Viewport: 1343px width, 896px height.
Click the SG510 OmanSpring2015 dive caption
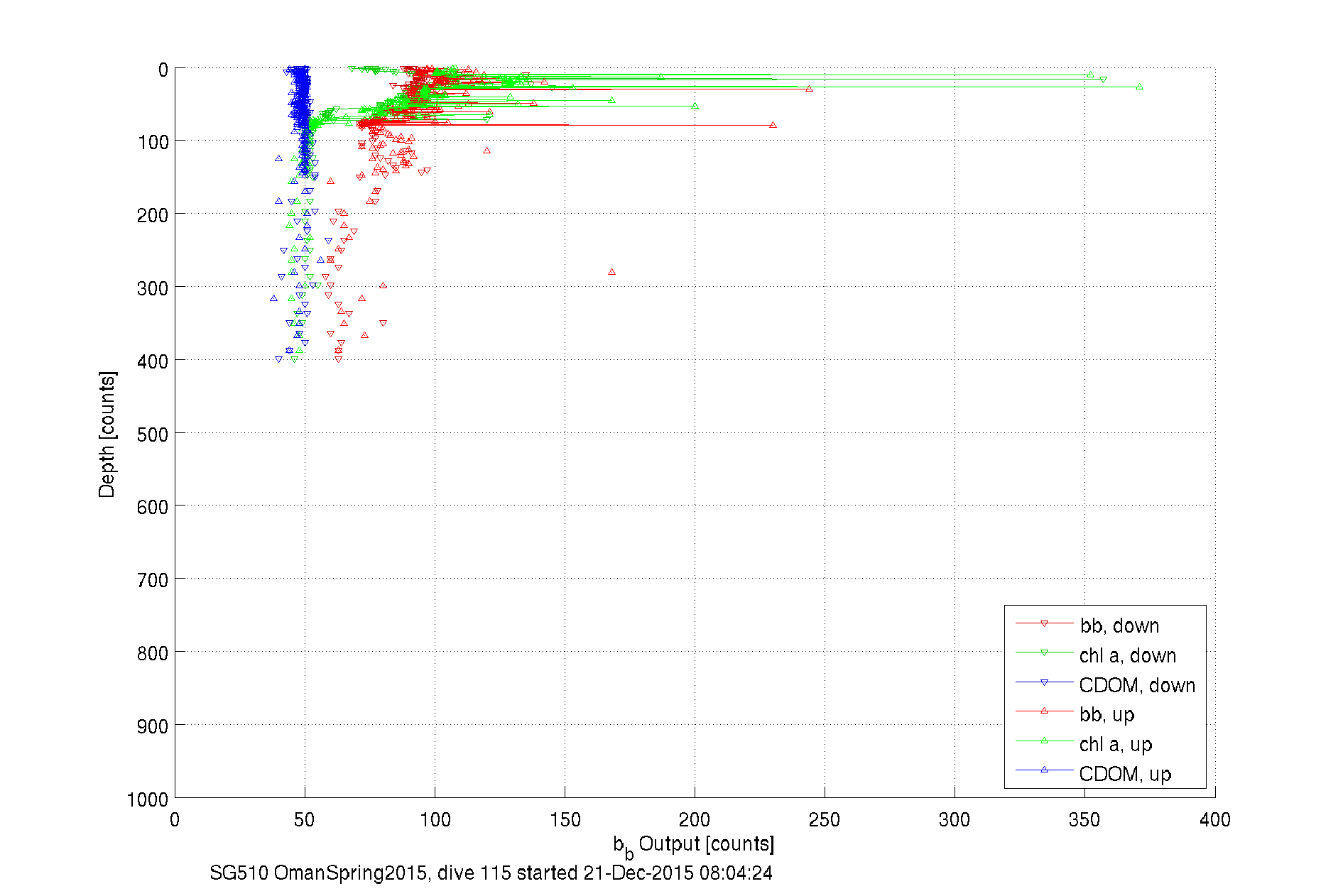pyautogui.click(x=491, y=873)
